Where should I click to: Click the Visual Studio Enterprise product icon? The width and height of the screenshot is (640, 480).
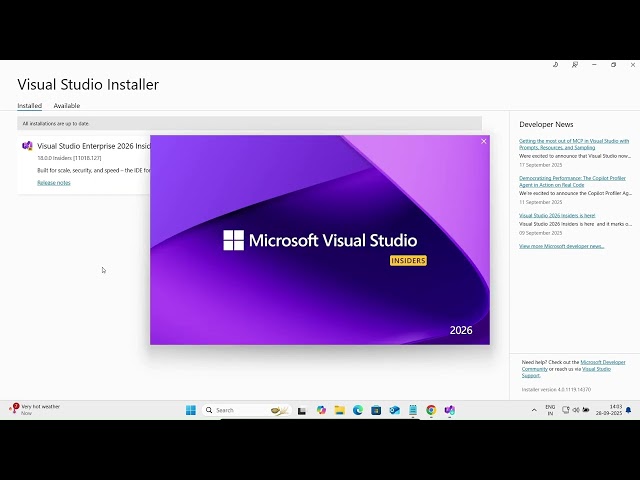coord(27,146)
